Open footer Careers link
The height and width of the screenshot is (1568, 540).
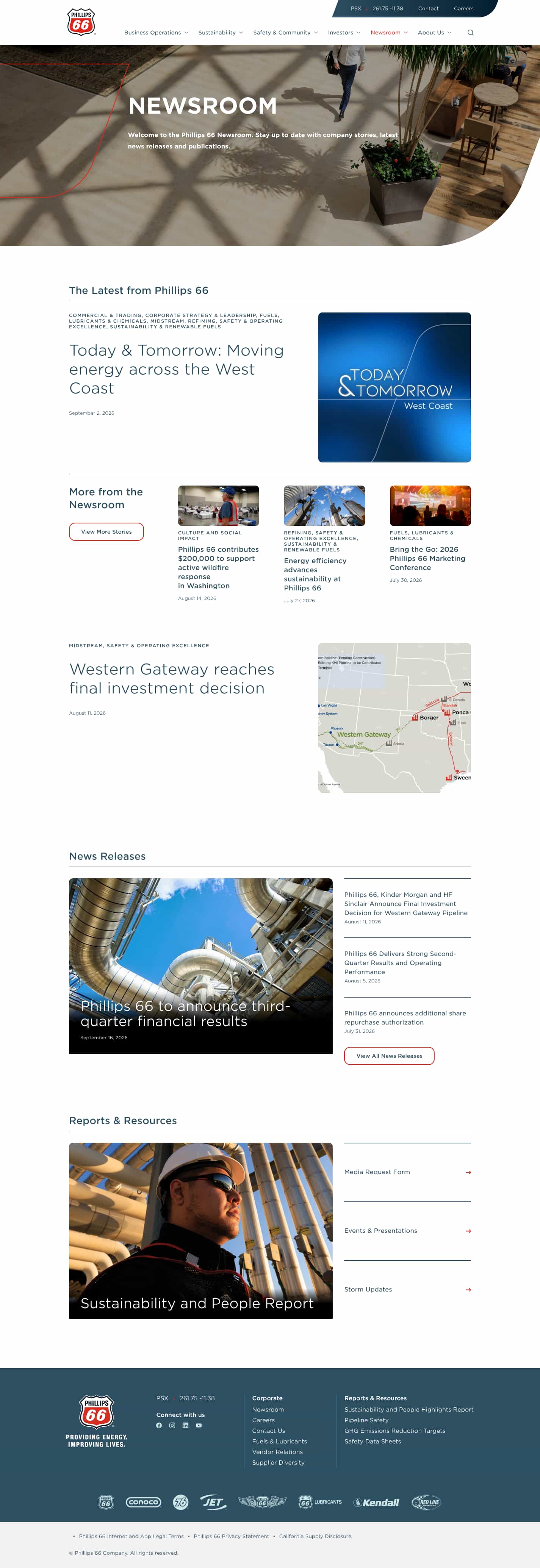coord(264,1420)
